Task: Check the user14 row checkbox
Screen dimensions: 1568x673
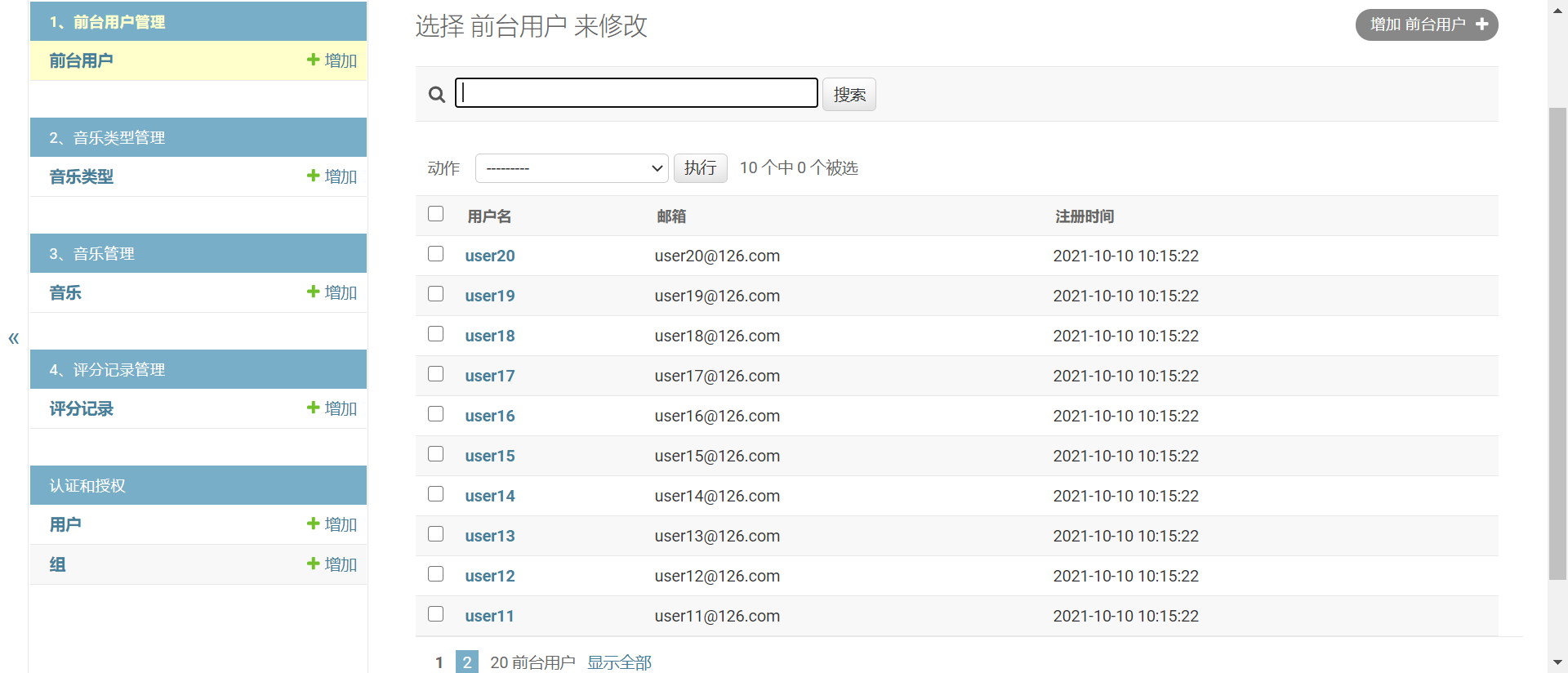Action: coord(436,494)
